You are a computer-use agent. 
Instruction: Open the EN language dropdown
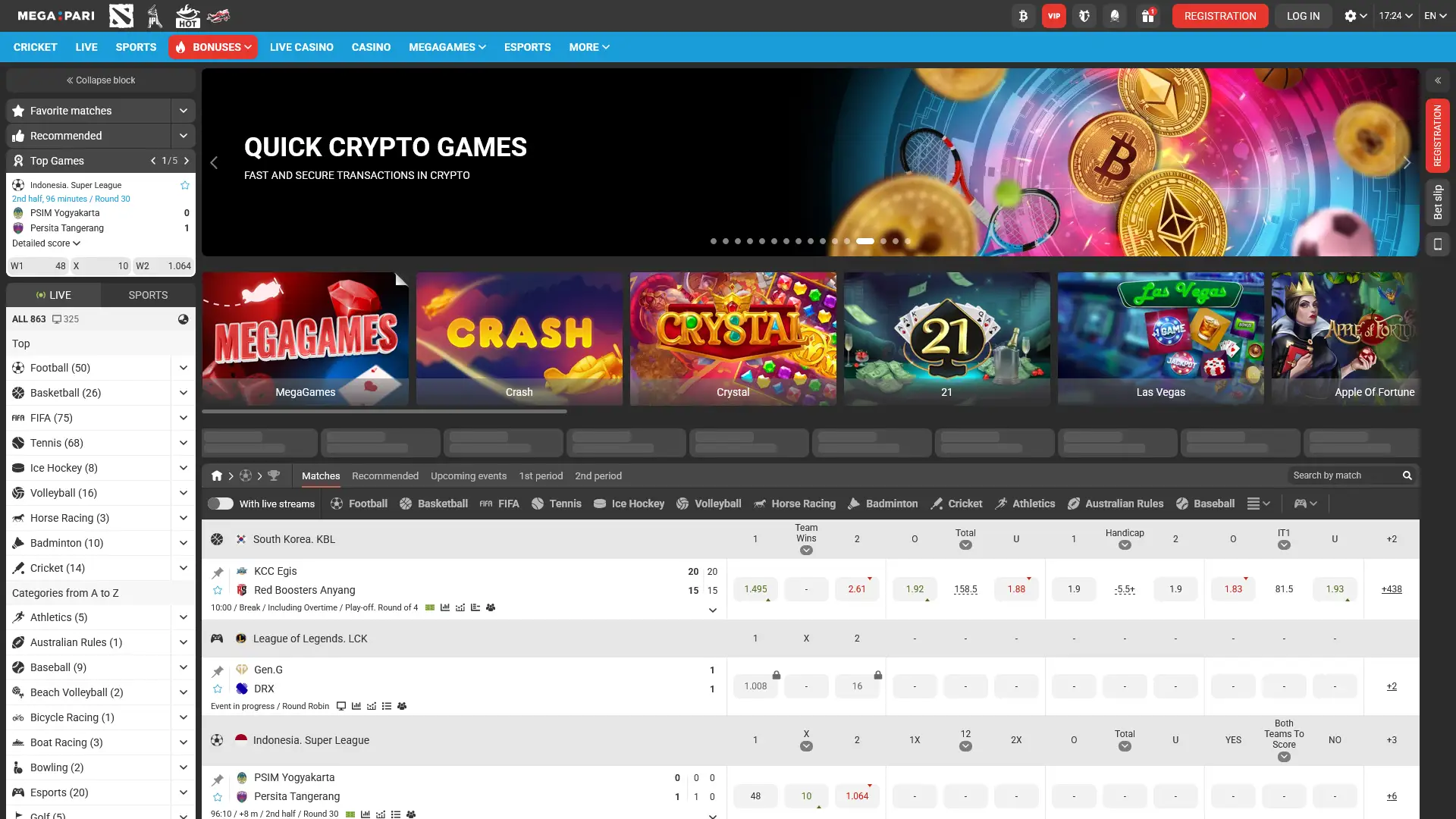tap(1436, 16)
